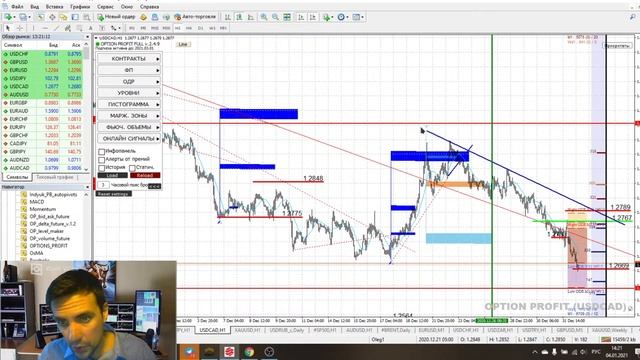Viewport: 640px width, 360px height.
Task: Enable the Инфопанель checkbox
Action: pyautogui.click(x=102, y=151)
